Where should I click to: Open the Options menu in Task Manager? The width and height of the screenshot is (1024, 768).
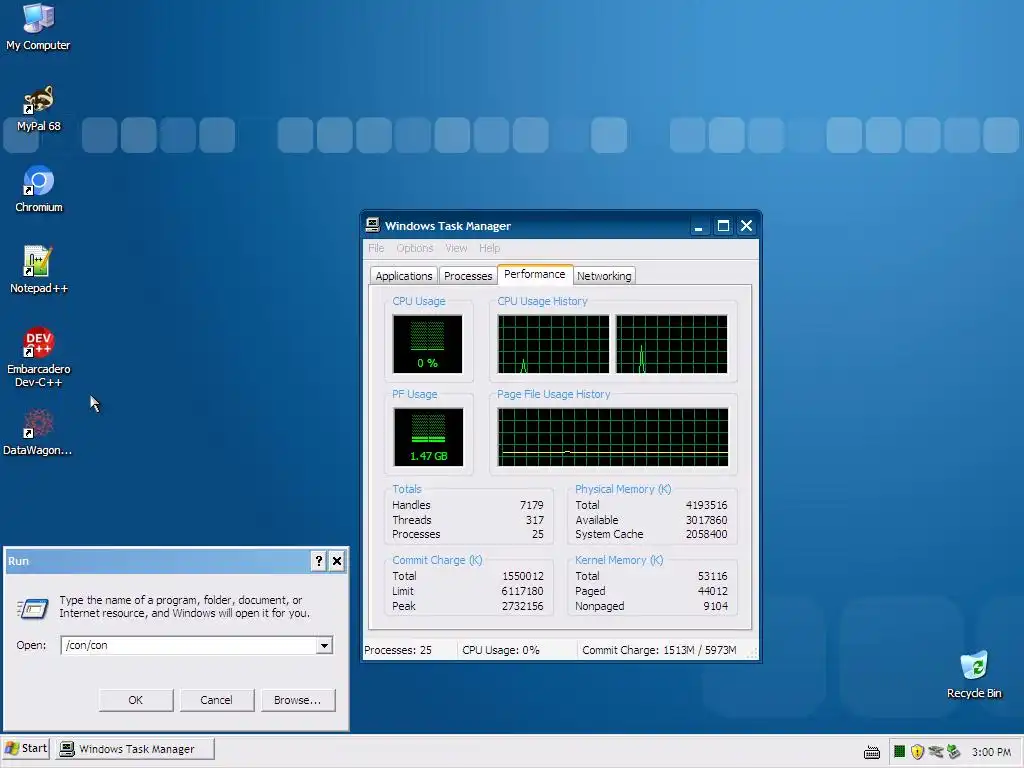coord(415,248)
